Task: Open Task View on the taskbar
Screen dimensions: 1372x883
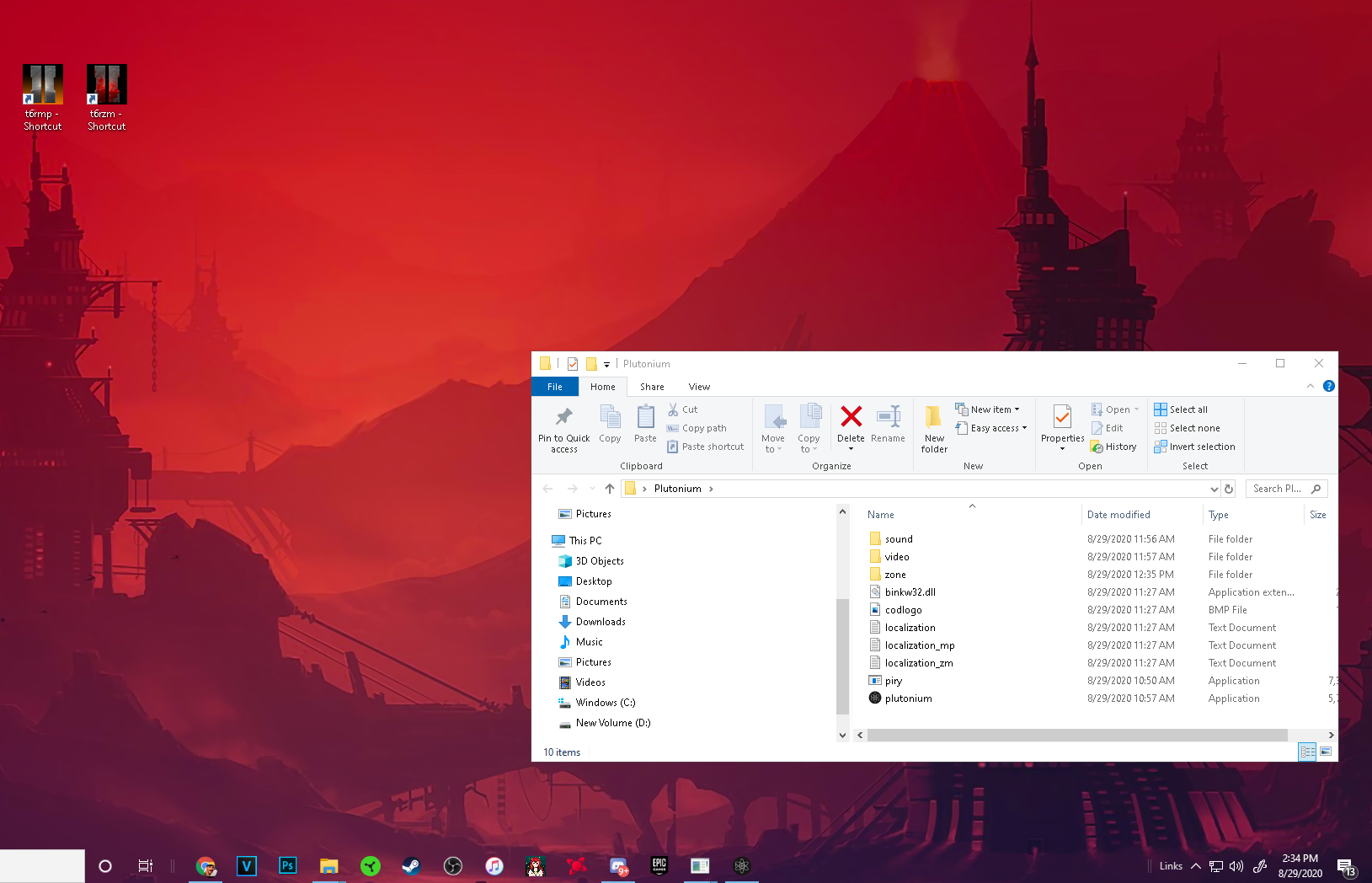Action: [x=145, y=866]
